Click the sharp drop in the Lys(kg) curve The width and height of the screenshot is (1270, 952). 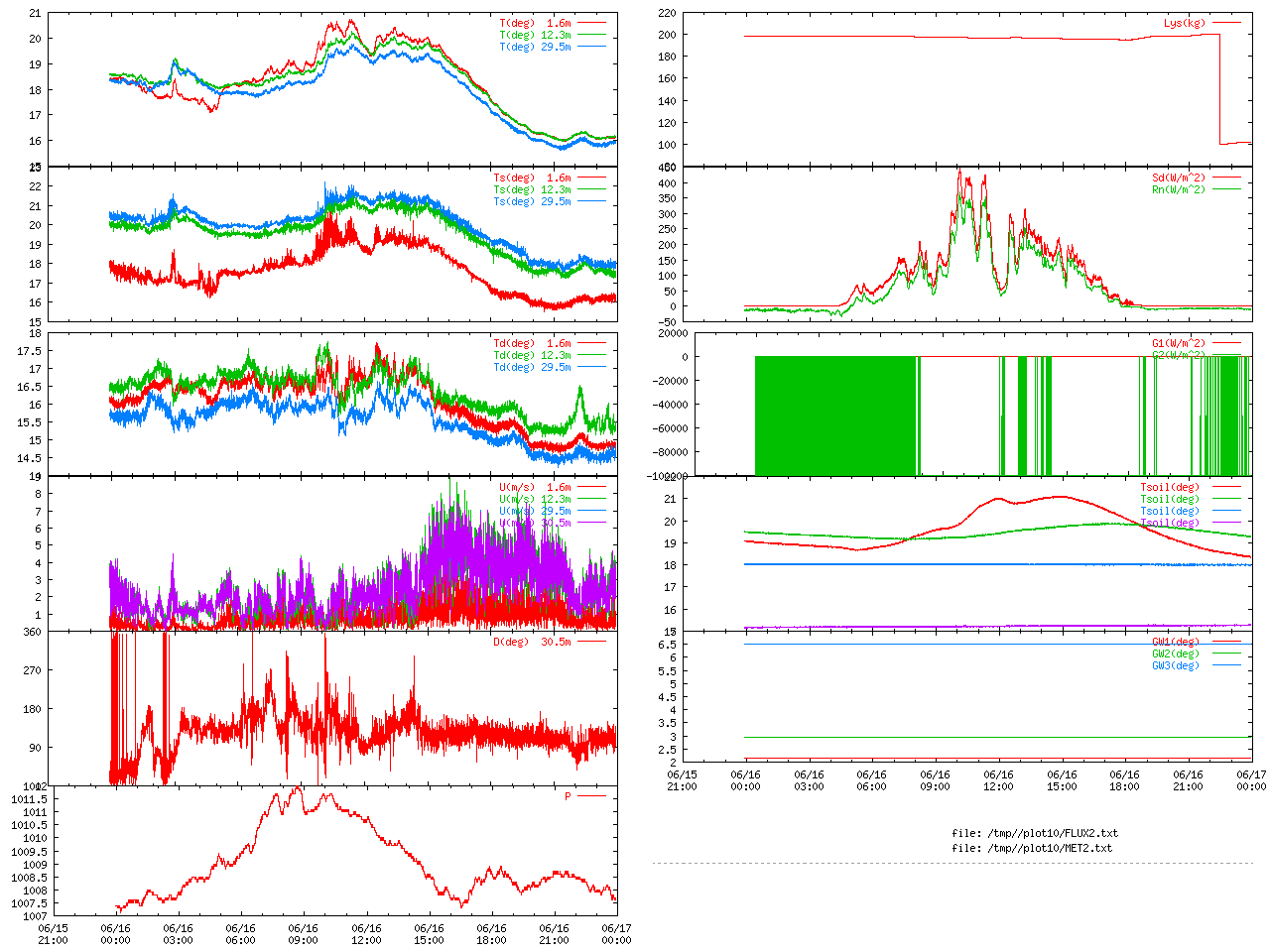(x=1220, y=89)
